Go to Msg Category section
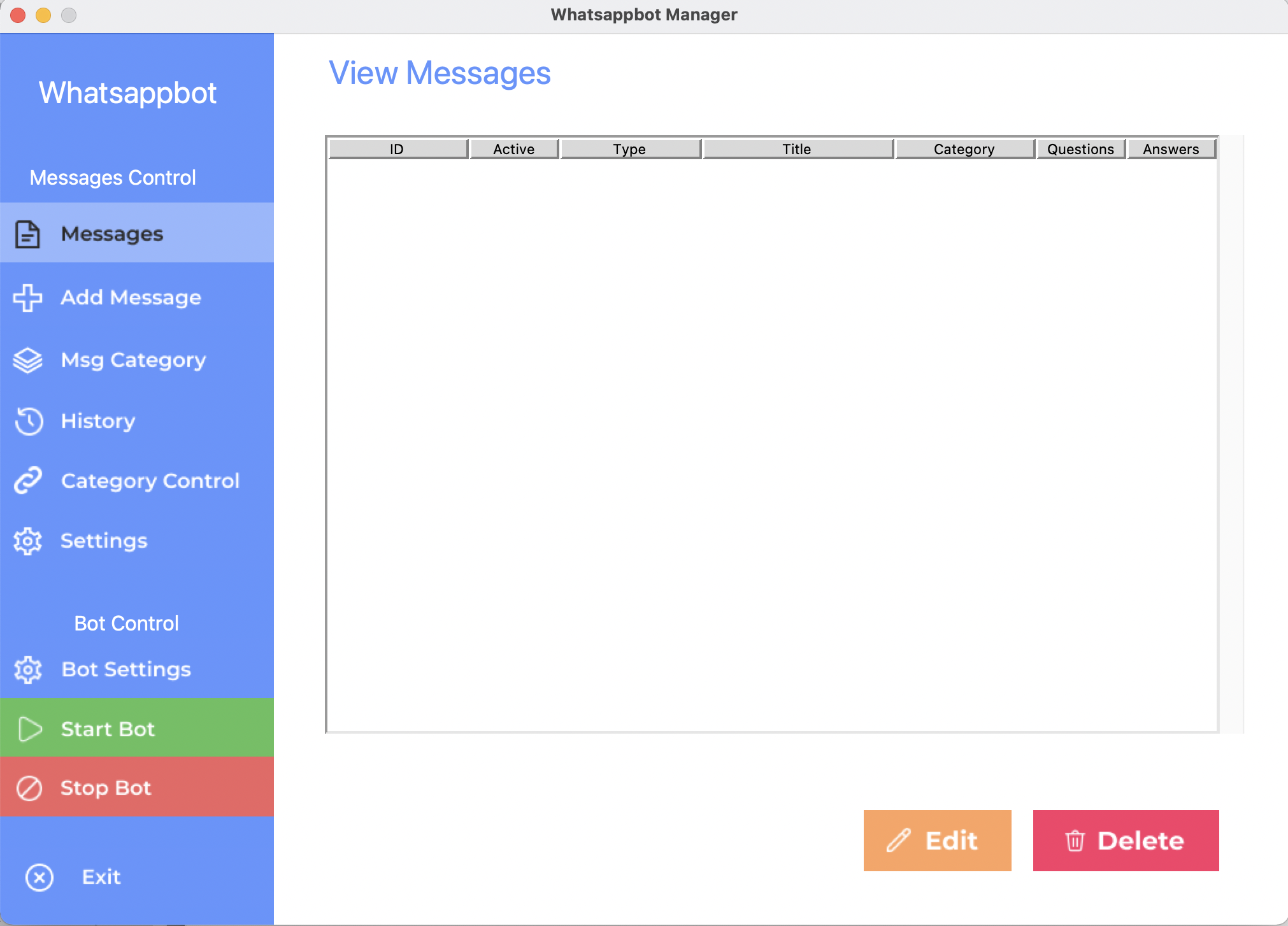 click(137, 360)
